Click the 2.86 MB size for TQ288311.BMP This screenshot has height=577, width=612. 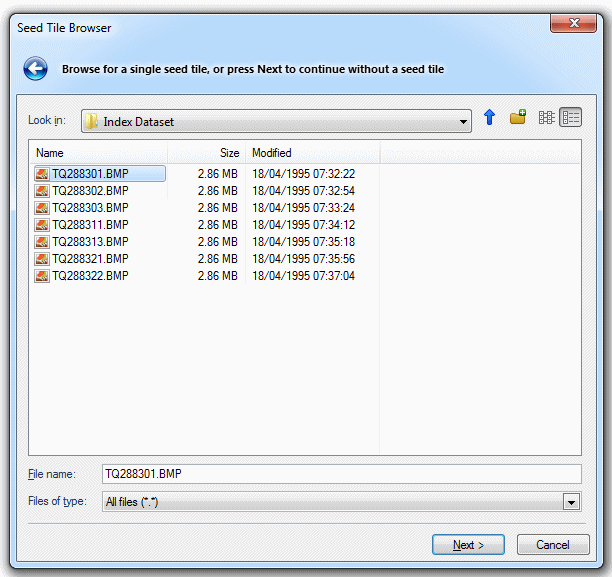point(218,225)
